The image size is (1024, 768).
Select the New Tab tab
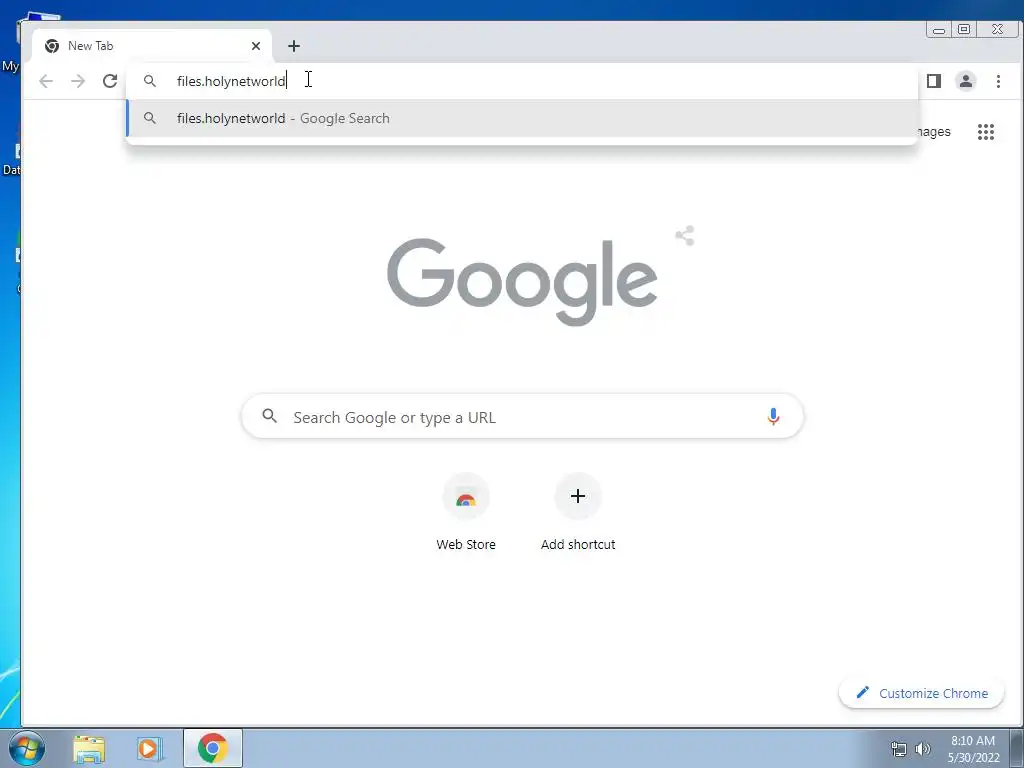tap(152, 46)
